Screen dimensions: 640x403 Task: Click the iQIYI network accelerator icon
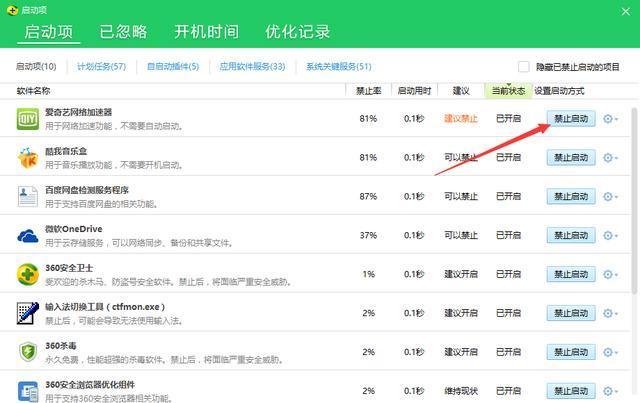[x=28, y=118]
